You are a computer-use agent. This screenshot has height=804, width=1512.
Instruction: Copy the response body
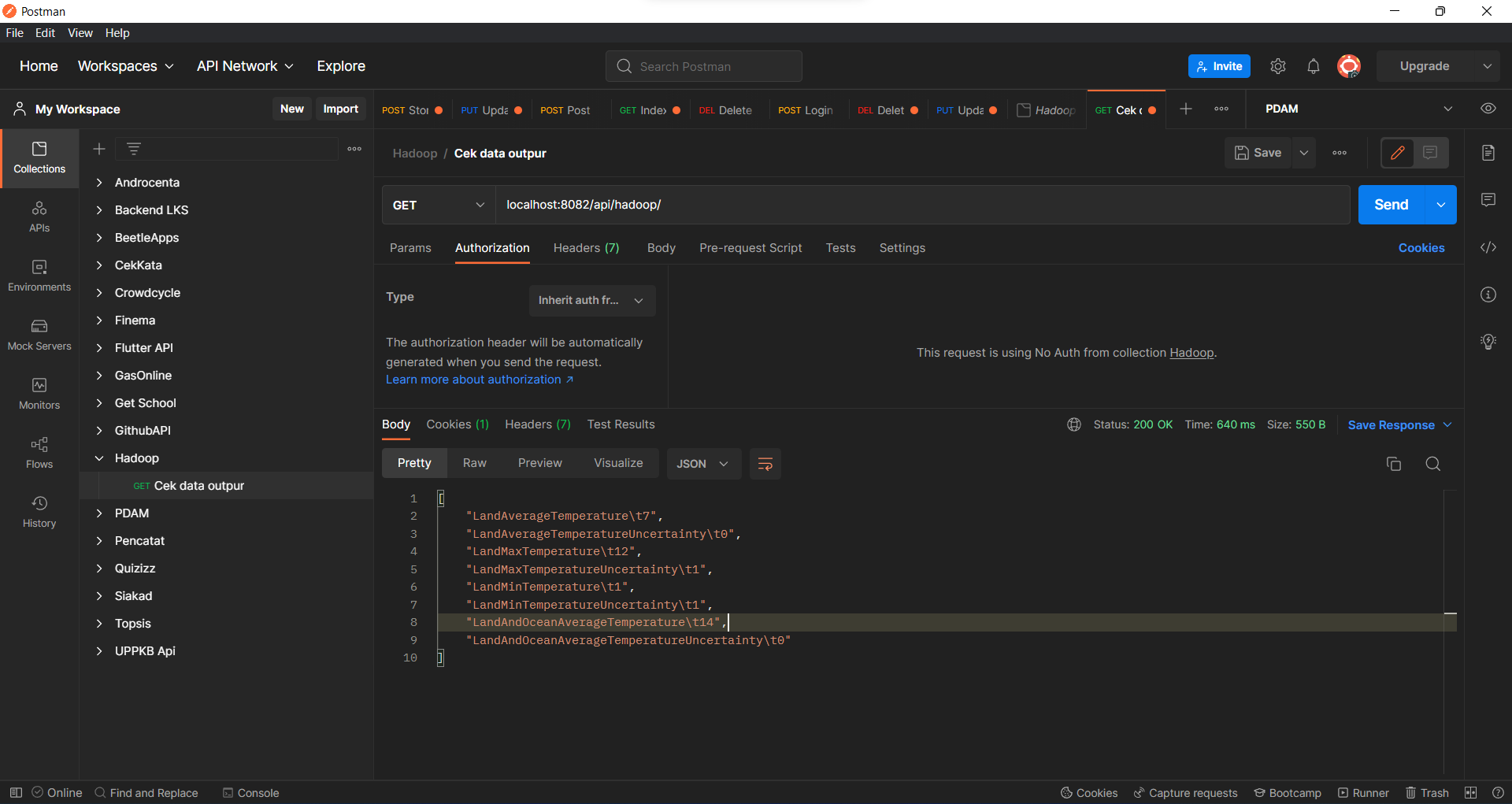point(1394,464)
